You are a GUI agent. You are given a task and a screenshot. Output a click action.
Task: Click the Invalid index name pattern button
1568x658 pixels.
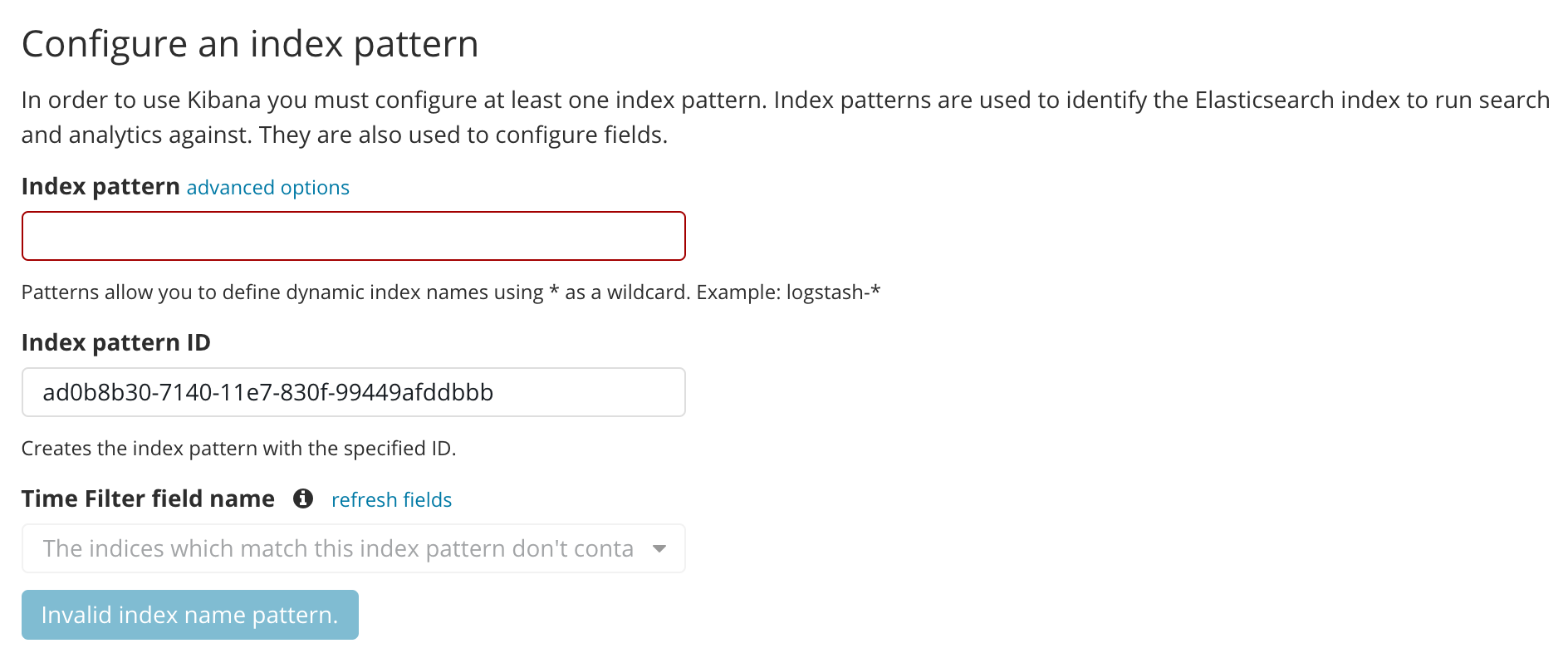point(189,615)
